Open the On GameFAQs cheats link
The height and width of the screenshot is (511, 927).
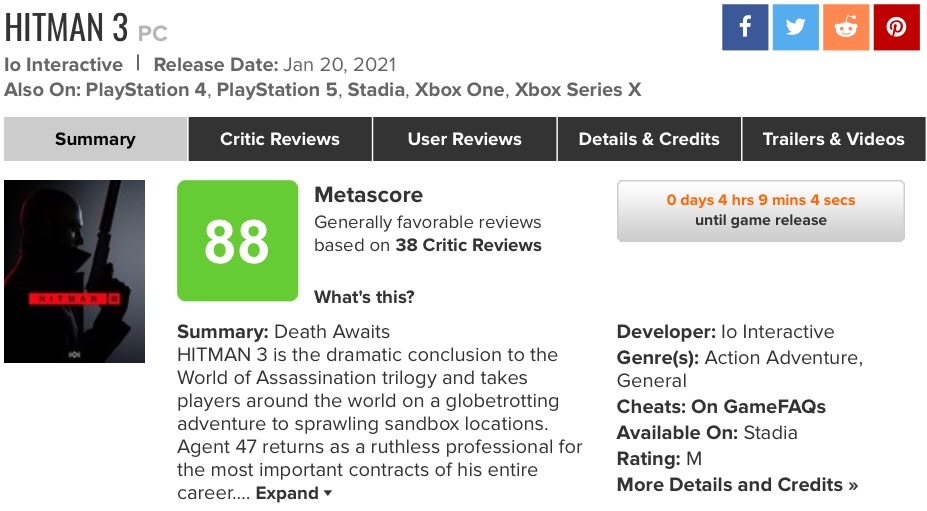(x=758, y=407)
